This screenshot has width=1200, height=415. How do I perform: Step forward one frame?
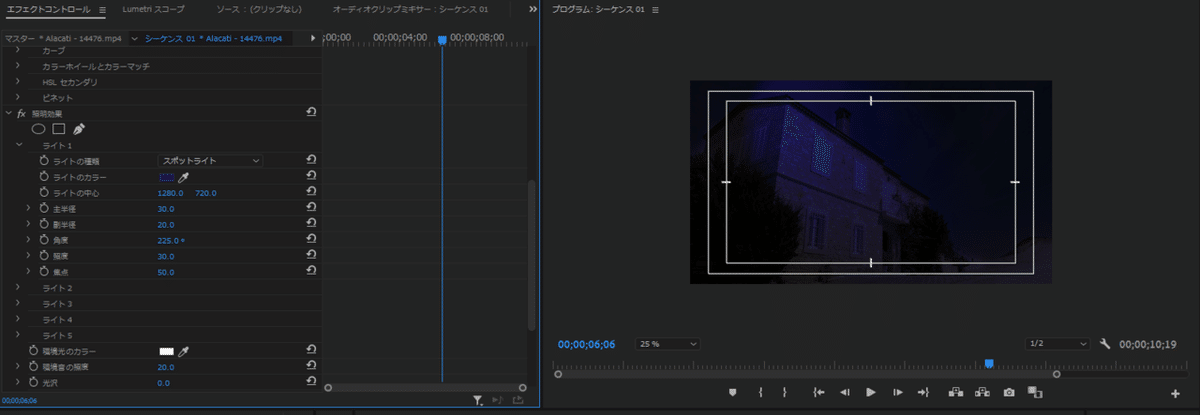tap(897, 392)
